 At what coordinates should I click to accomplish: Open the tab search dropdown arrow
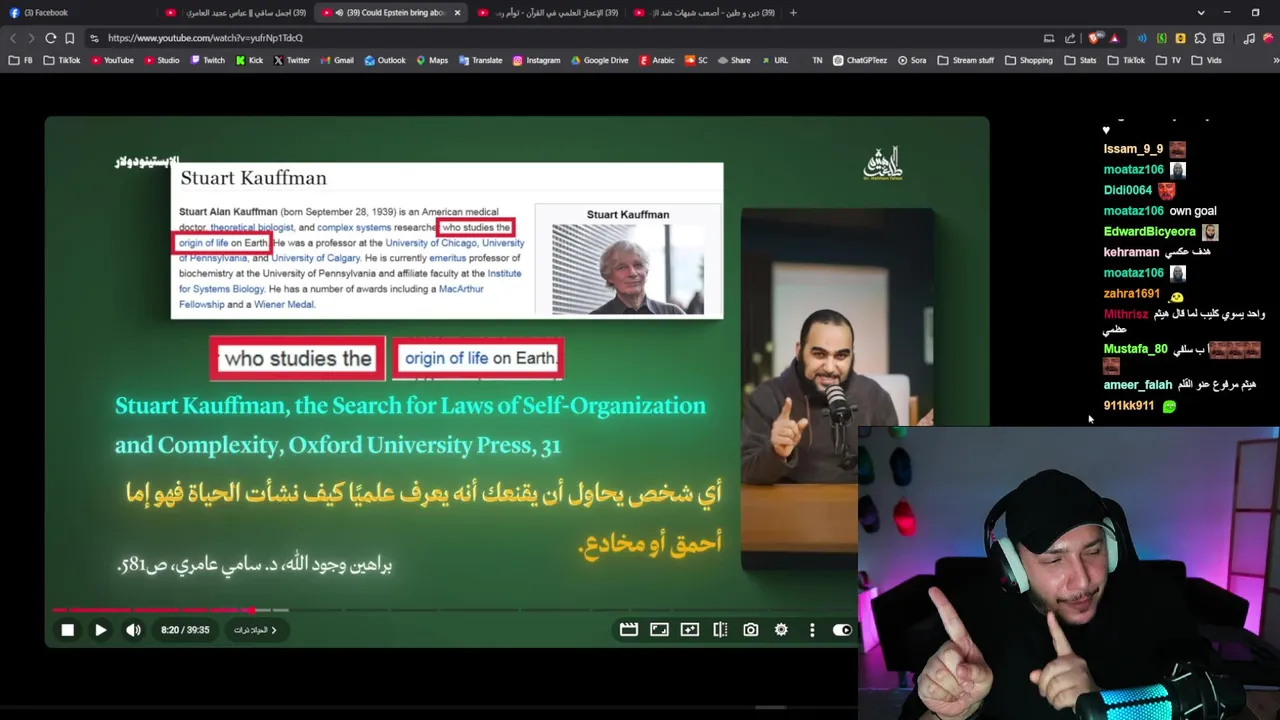pyautogui.click(x=1200, y=13)
